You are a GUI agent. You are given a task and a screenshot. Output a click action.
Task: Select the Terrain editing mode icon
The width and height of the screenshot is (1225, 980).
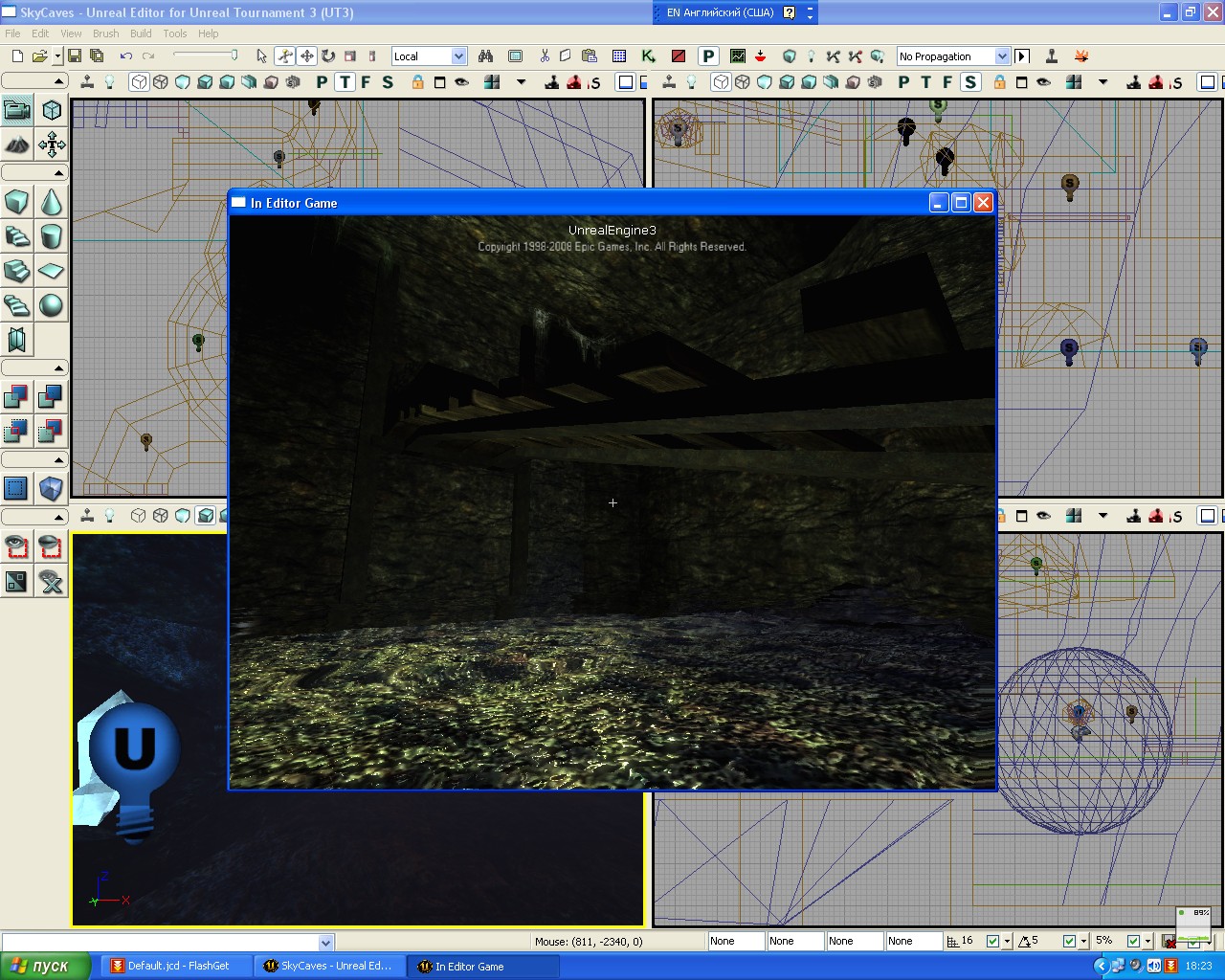click(x=17, y=145)
